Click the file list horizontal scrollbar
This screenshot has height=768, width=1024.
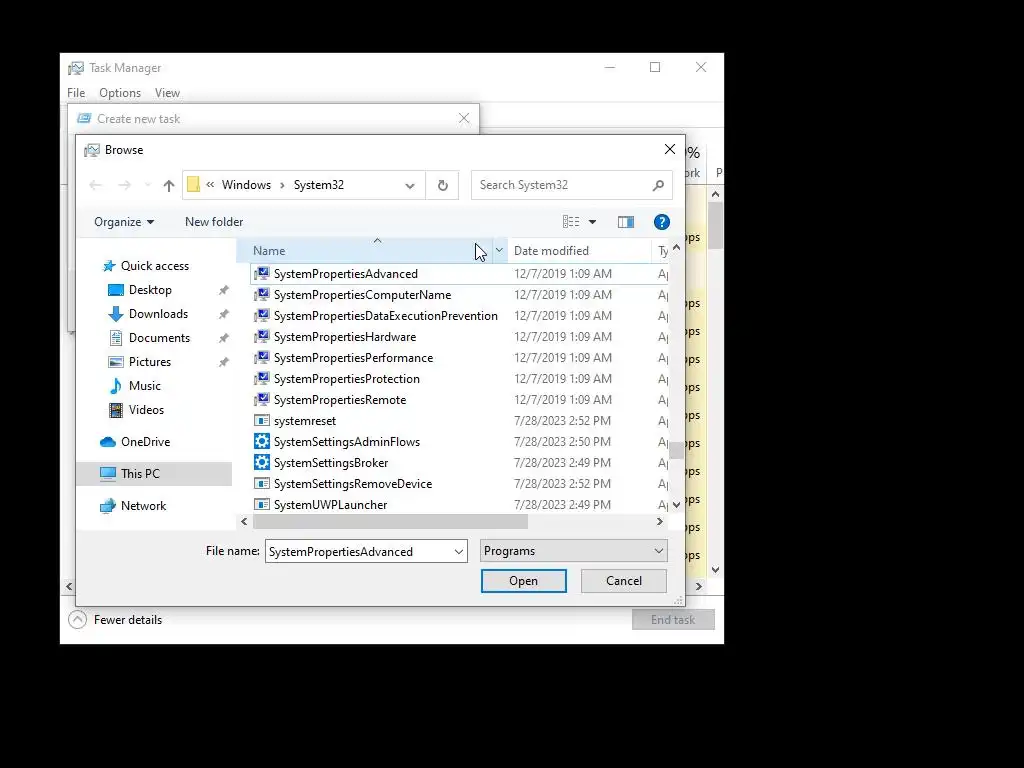pos(390,522)
